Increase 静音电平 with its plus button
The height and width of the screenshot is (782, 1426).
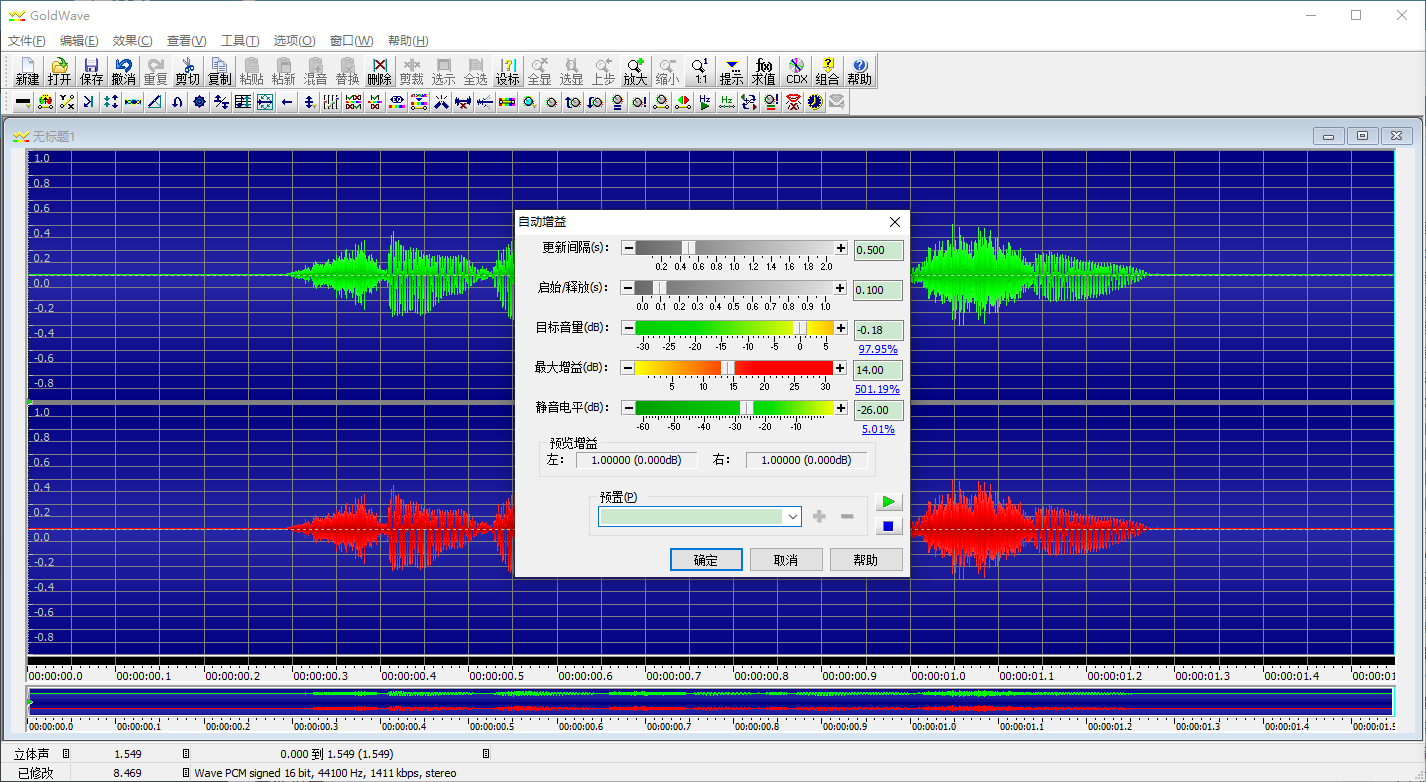click(841, 408)
